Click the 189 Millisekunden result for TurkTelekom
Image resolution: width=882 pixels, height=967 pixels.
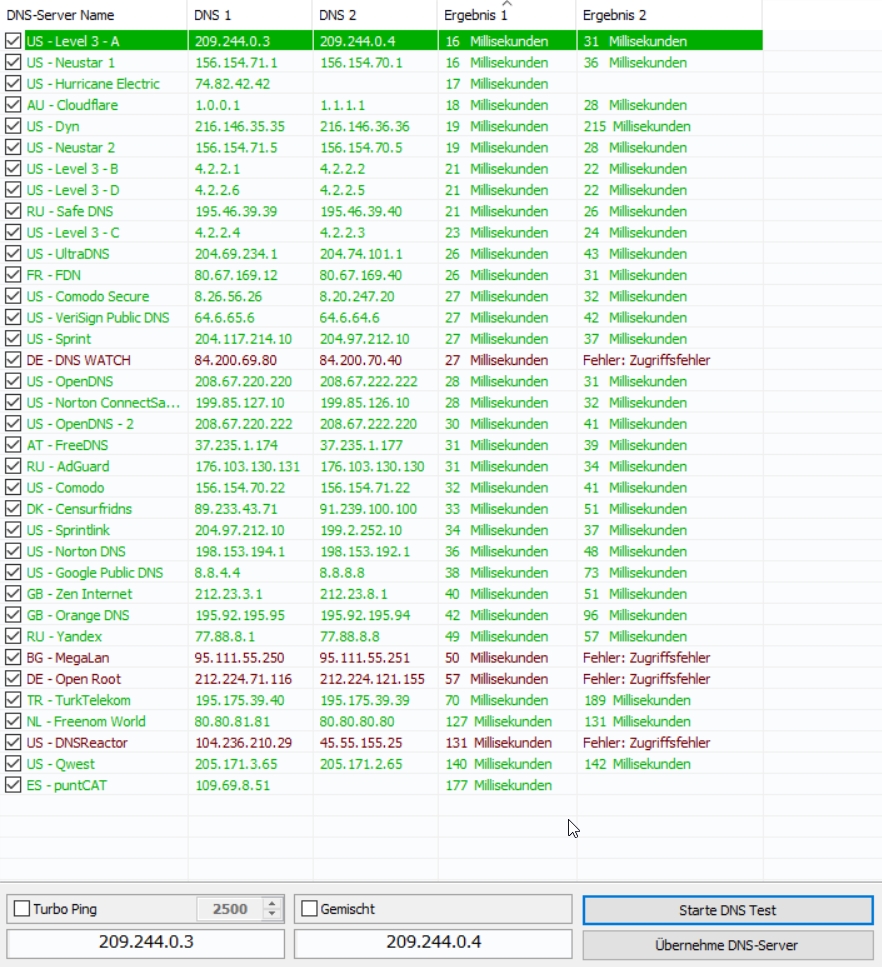637,700
